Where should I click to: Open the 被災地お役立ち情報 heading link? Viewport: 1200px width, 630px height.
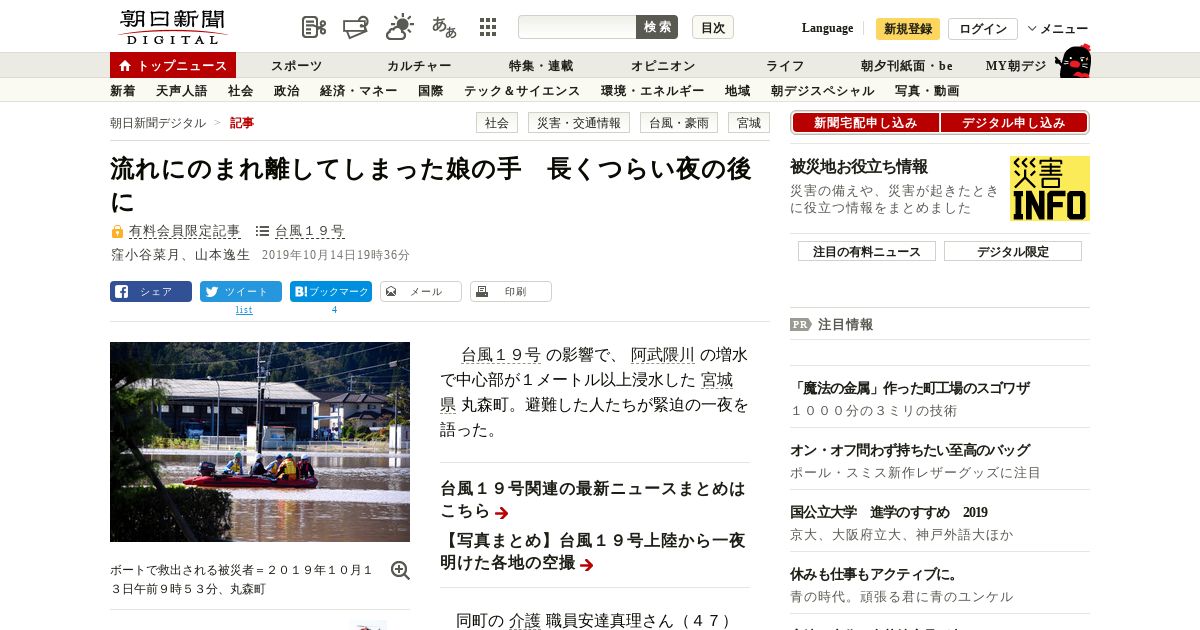click(859, 166)
